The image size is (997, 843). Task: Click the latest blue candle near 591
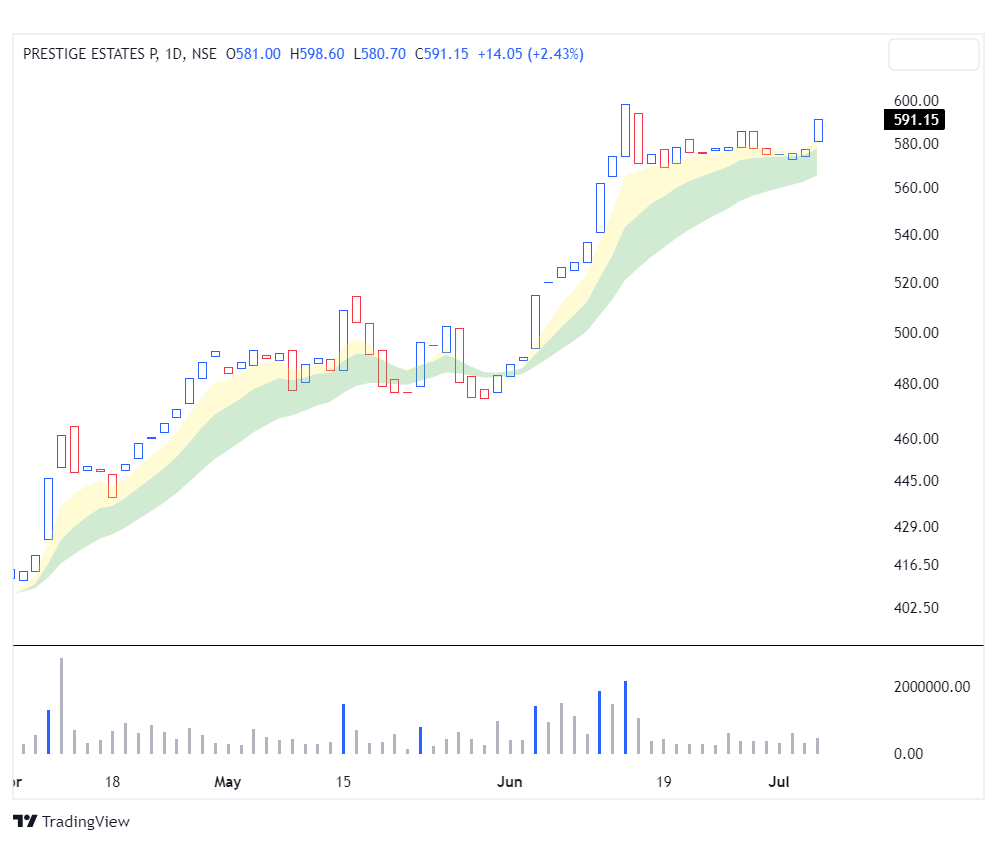click(818, 130)
